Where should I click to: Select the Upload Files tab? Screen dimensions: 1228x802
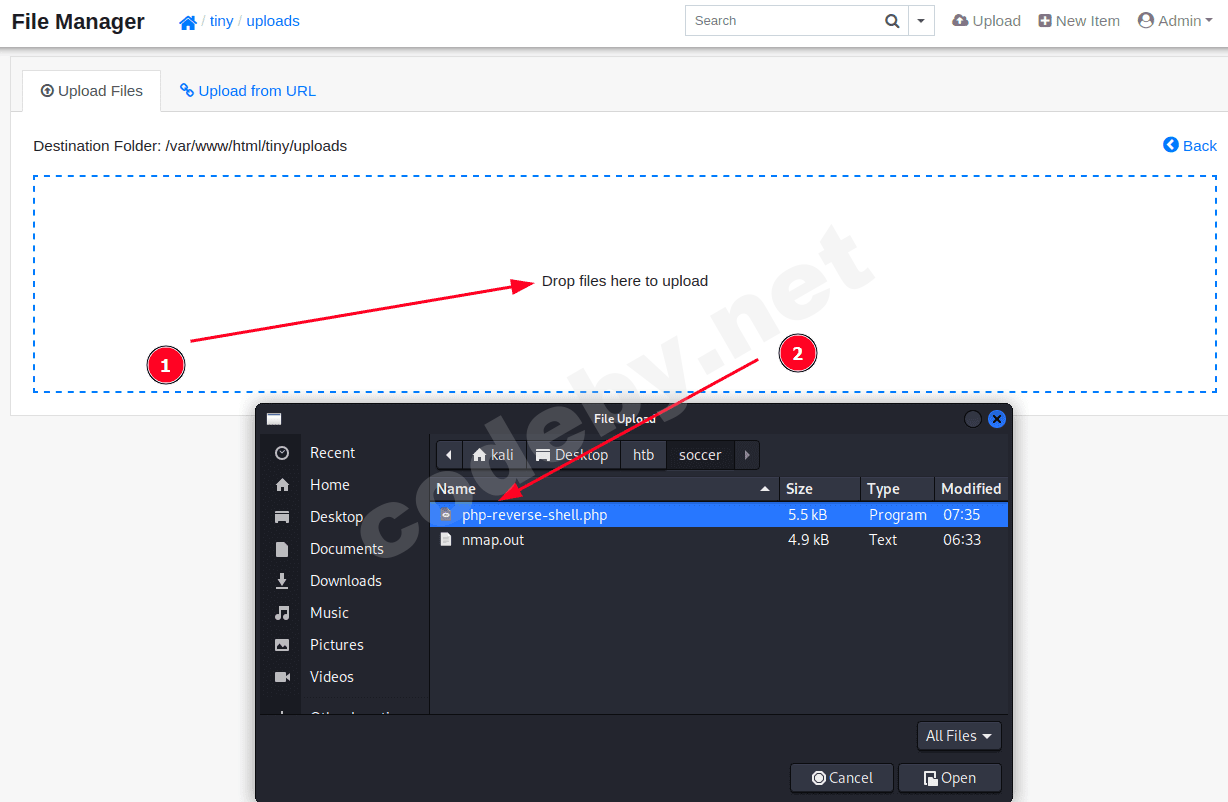tap(91, 91)
